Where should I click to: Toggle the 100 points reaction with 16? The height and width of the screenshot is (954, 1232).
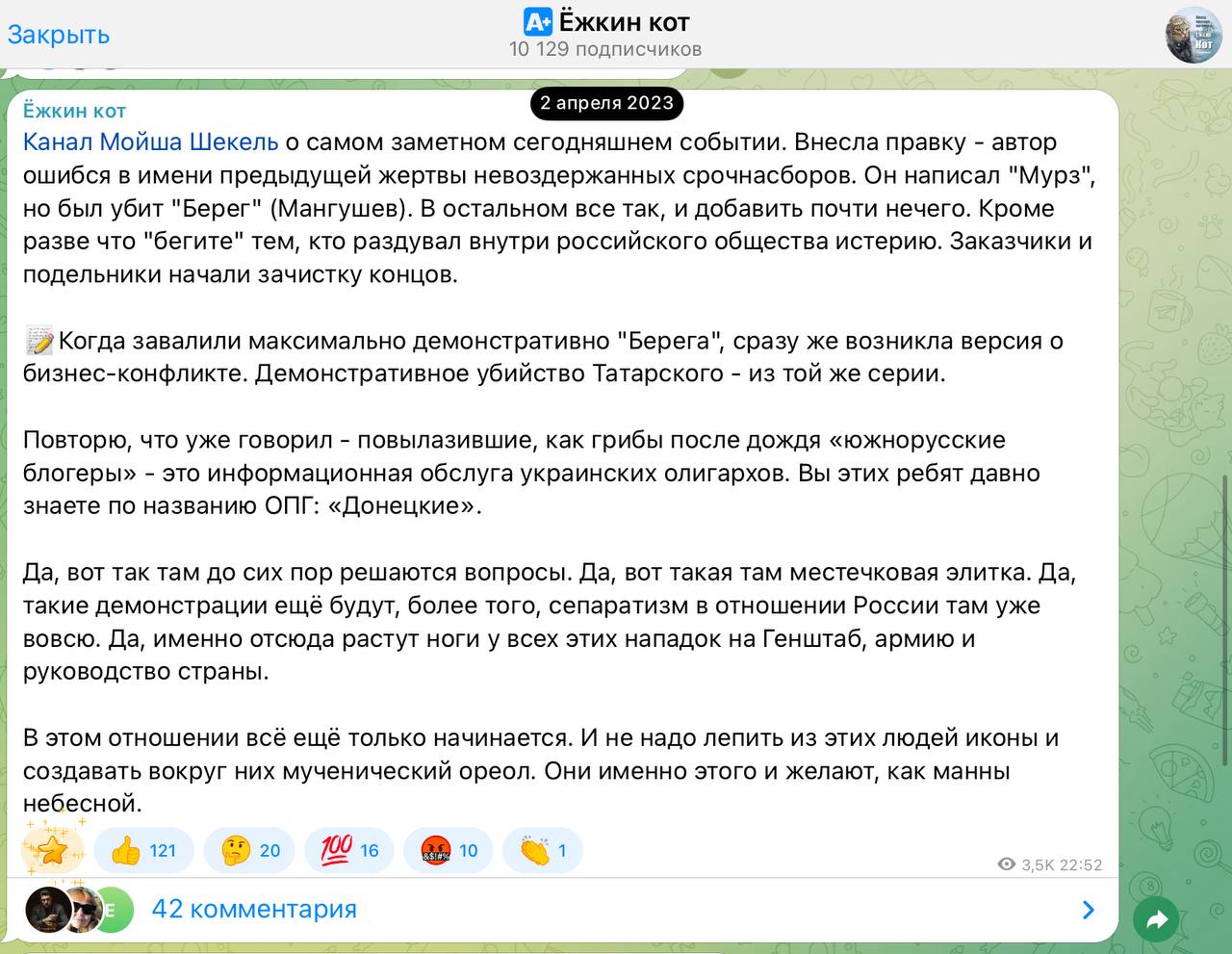click(349, 850)
